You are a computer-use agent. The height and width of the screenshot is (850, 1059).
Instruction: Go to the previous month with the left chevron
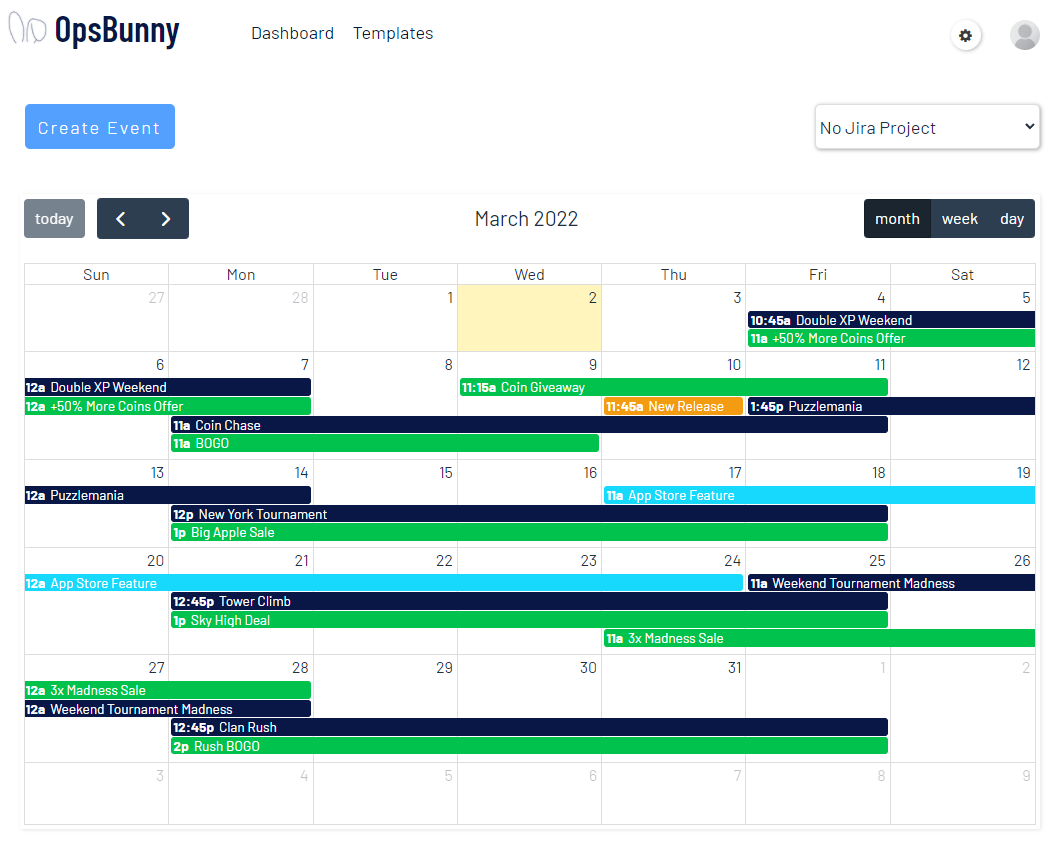[120, 218]
